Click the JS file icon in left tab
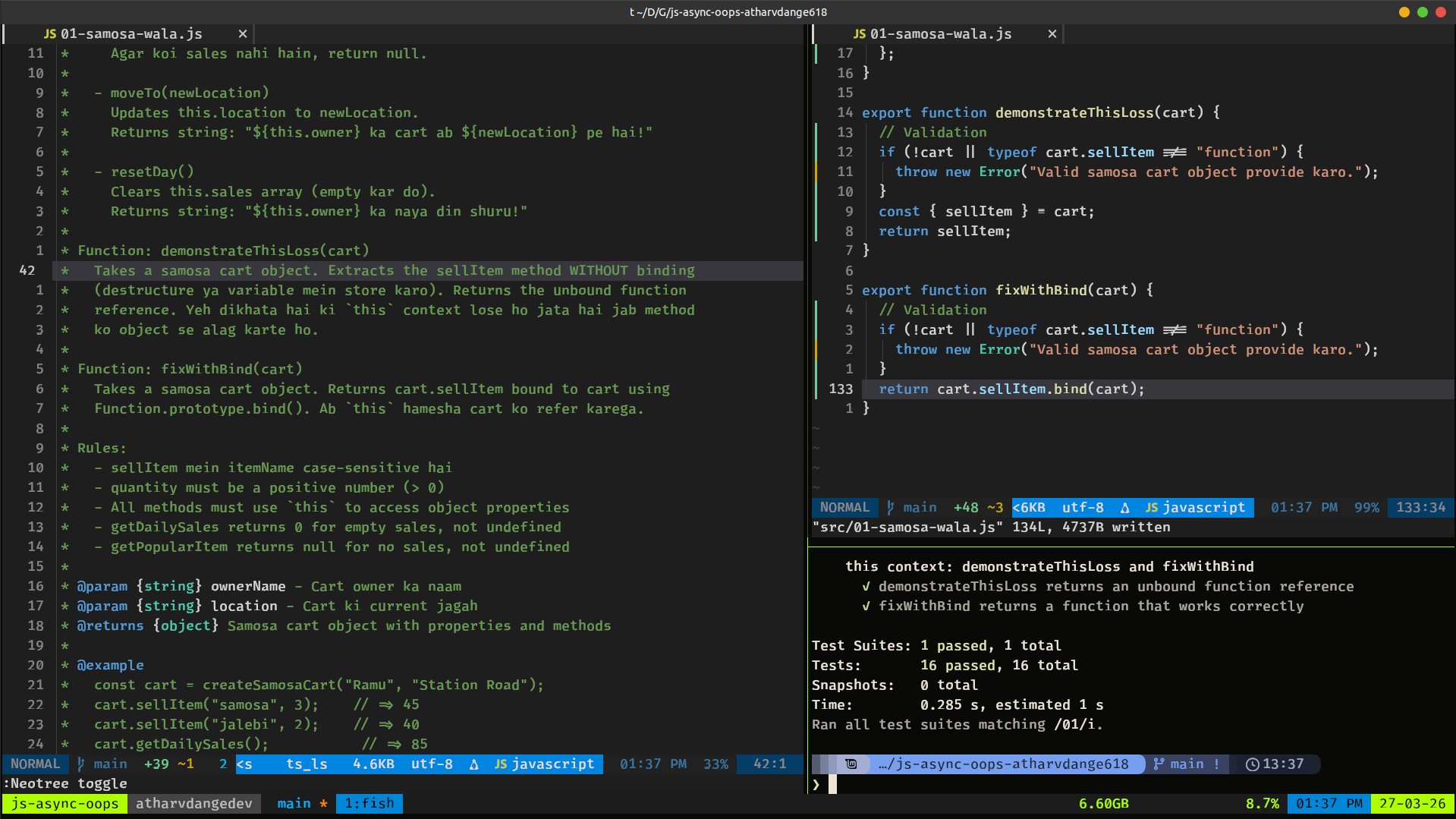Image resolution: width=1456 pixels, height=819 pixels. coord(50,34)
